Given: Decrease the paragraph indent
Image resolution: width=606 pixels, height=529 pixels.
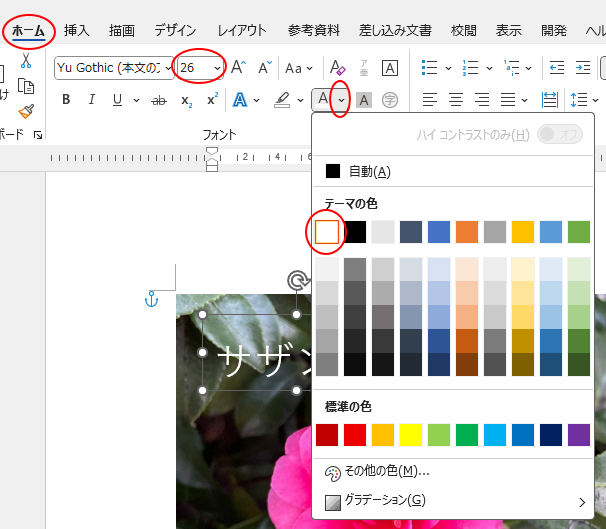Looking at the screenshot, I should [557, 68].
